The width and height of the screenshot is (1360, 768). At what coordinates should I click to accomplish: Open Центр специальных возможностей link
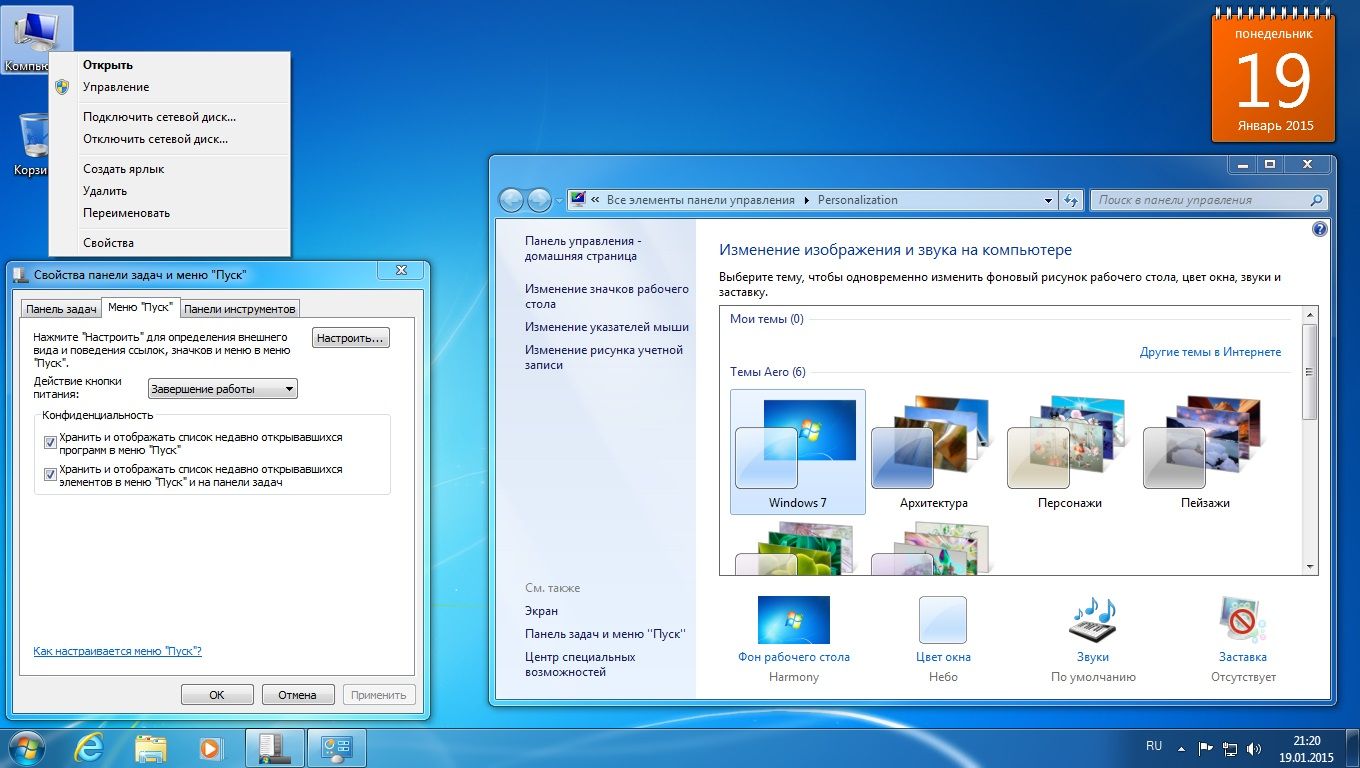click(580, 664)
